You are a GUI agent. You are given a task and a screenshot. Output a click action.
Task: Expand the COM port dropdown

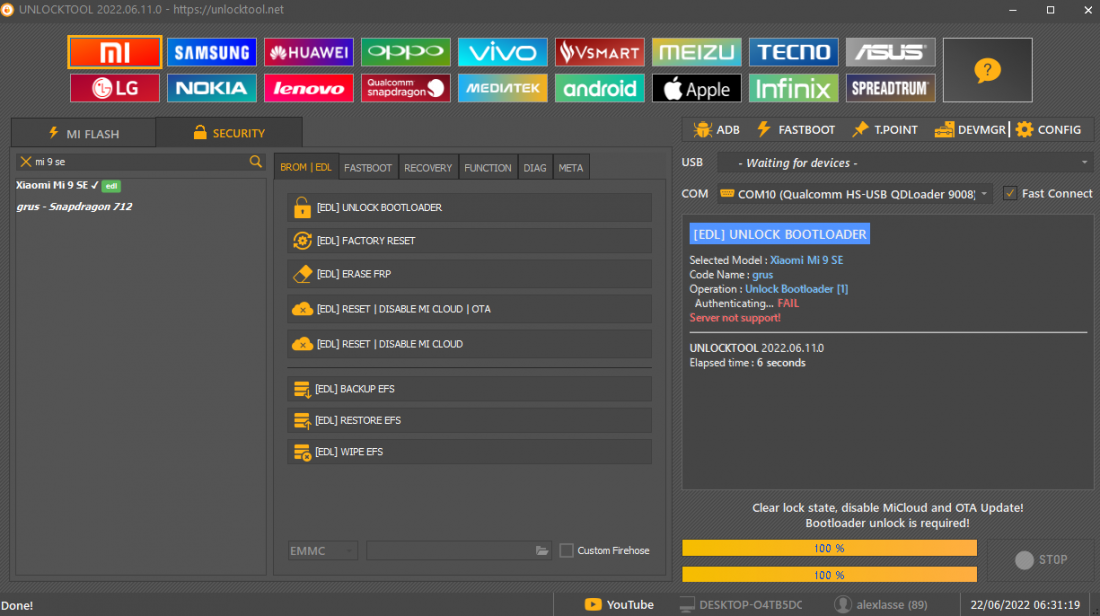(855, 194)
